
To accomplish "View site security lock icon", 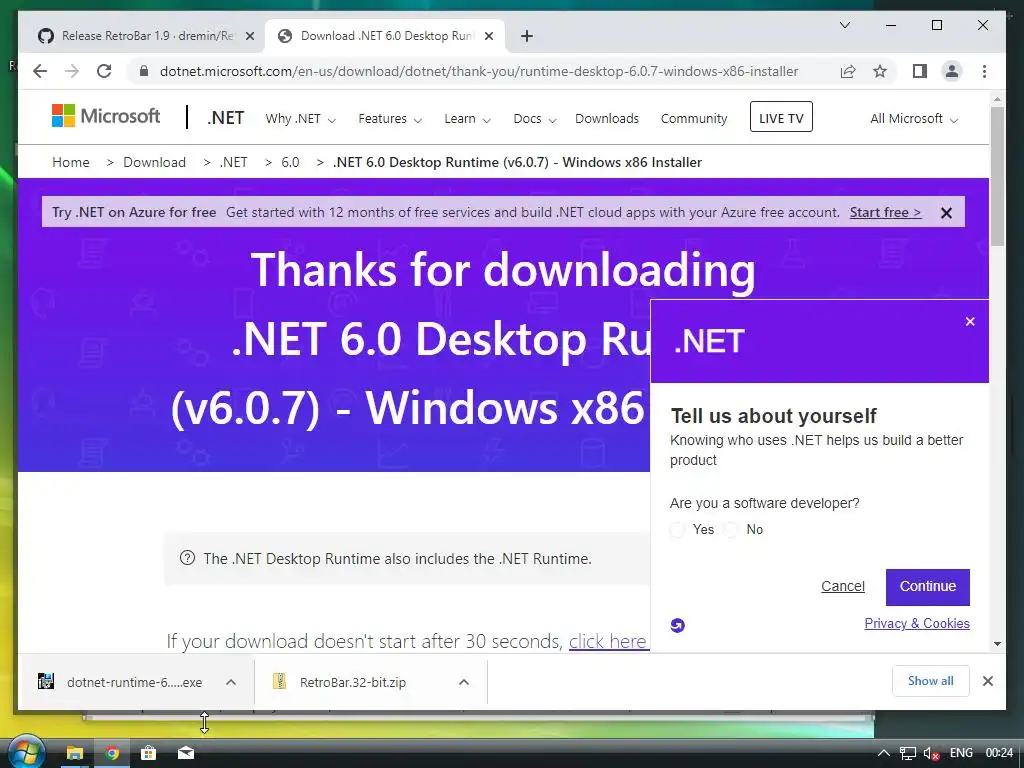I will pyautogui.click(x=144, y=71).
